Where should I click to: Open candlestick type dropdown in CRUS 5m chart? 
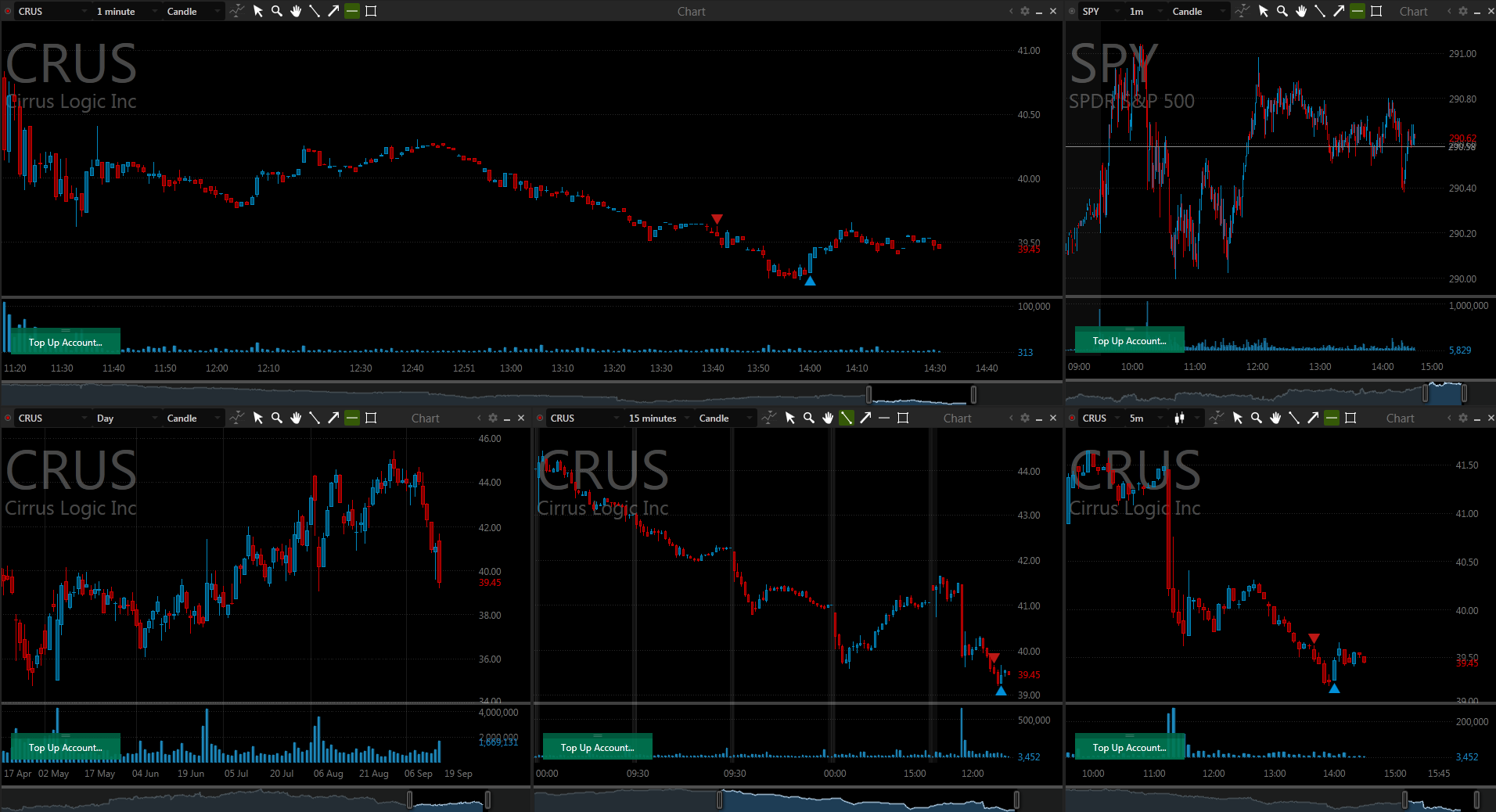coord(1185,418)
